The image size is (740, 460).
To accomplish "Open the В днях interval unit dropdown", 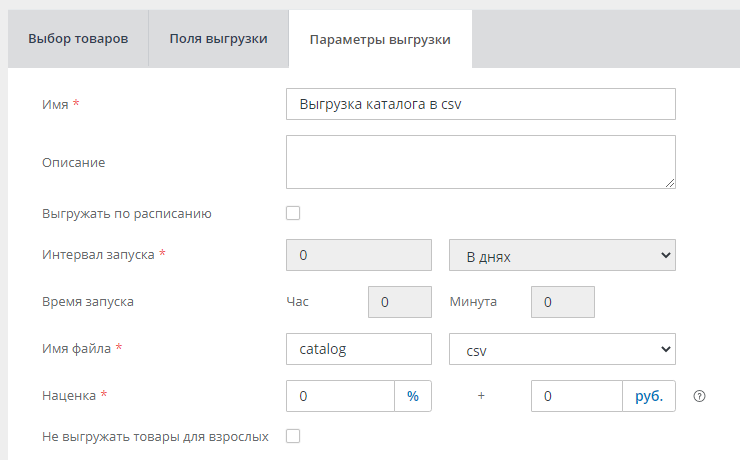I will [562, 255].
